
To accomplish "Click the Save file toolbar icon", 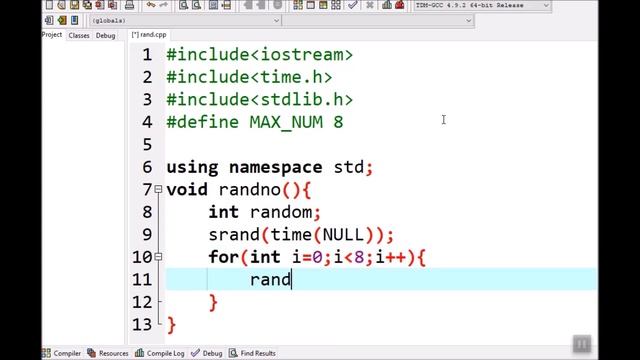I will point(74,5).
